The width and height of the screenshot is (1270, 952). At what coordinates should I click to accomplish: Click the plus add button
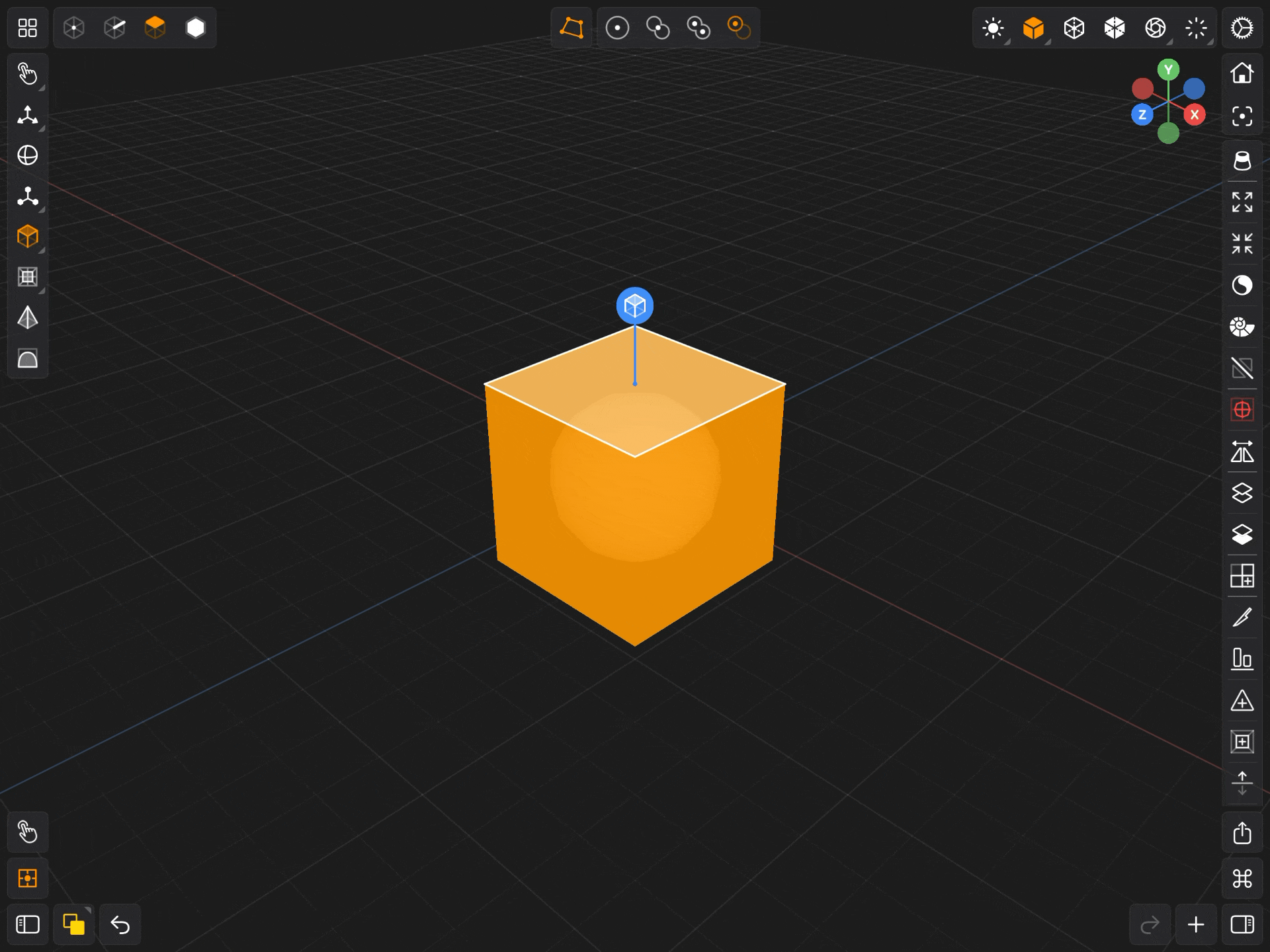pos(1196,924)
